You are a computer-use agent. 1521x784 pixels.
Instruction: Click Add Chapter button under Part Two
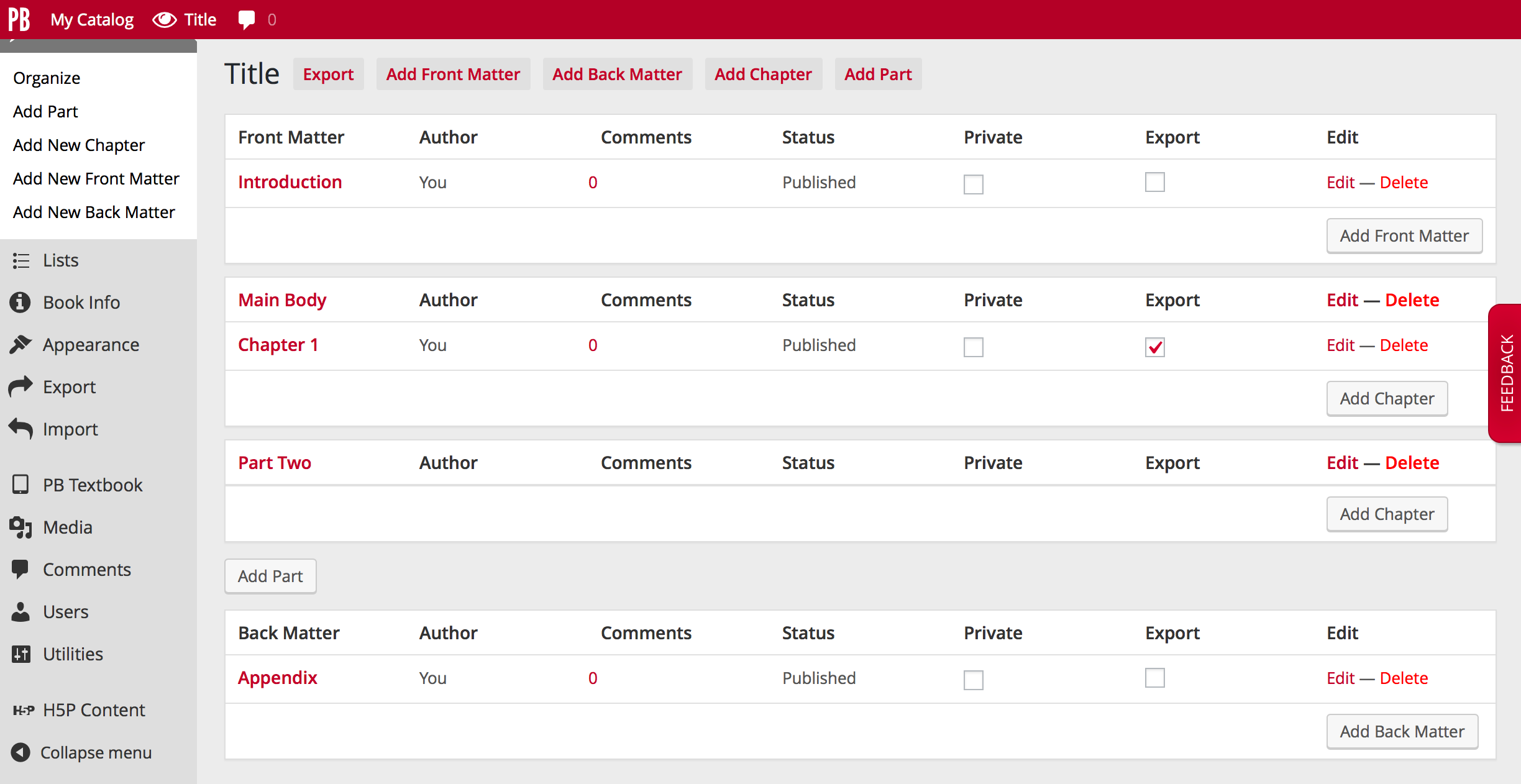click(1387, 514)
